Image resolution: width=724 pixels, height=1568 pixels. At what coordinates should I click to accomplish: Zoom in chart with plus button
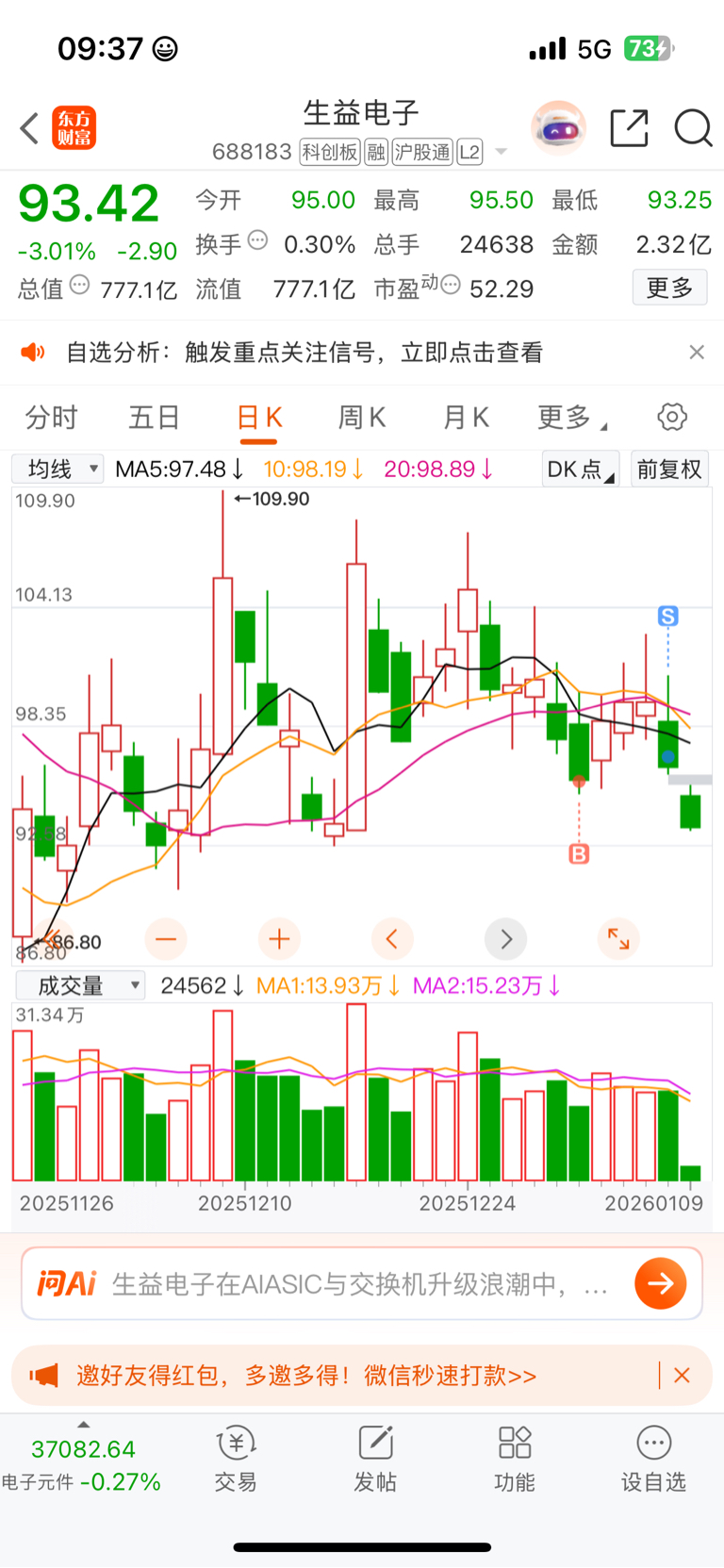[279, 939]
